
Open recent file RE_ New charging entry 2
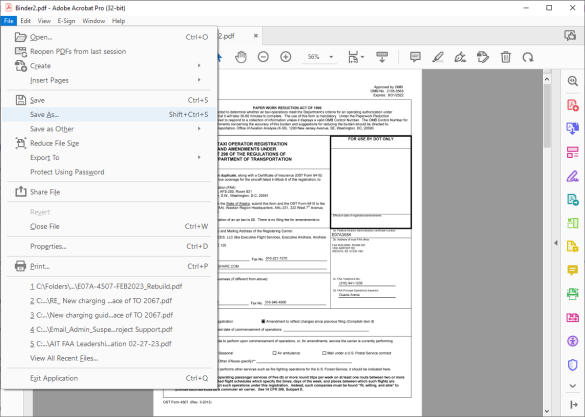109,301
